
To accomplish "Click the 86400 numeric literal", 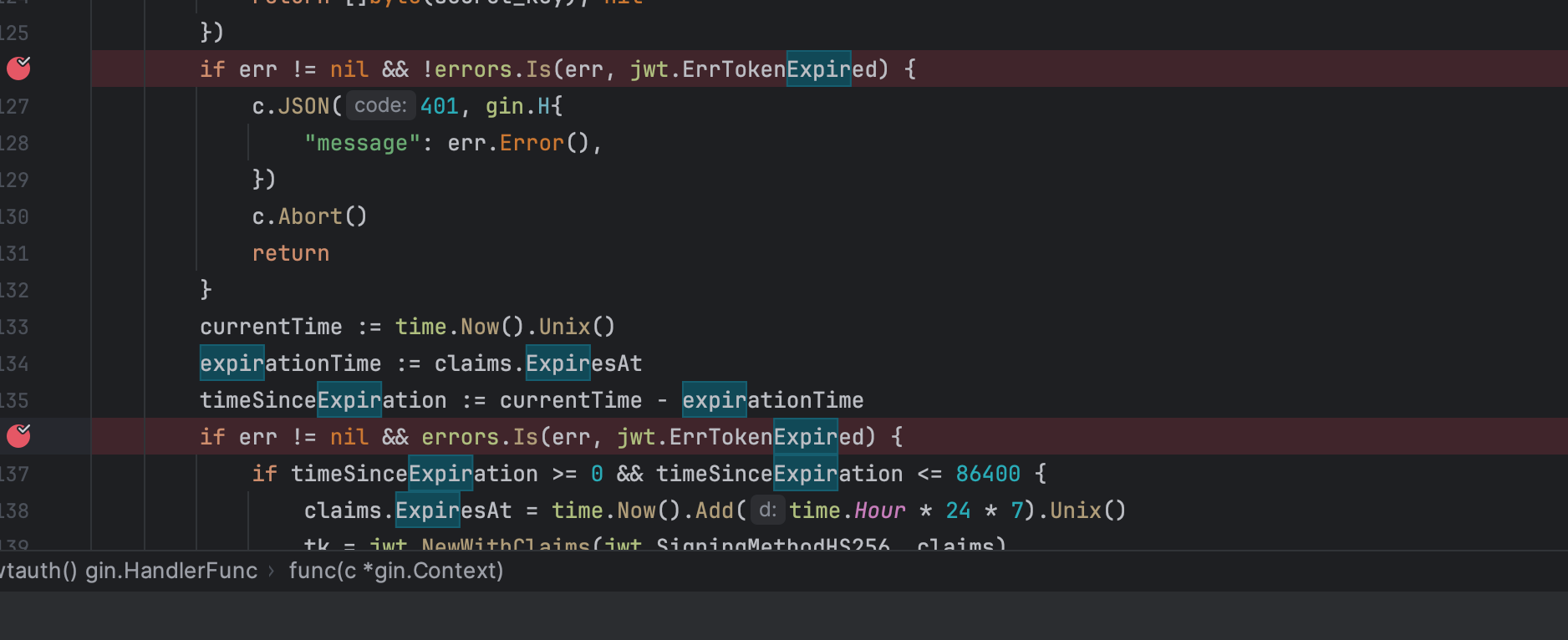I will 988,474.
